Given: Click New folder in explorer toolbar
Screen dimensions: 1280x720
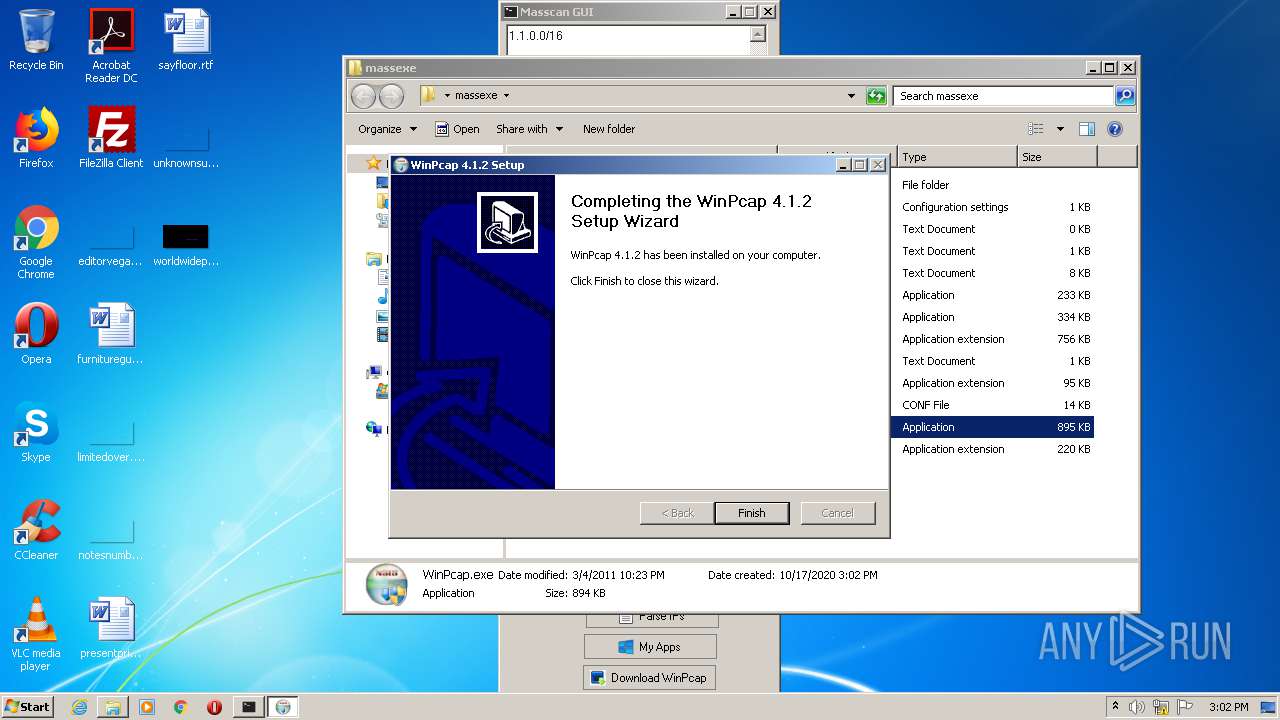Looking at the screenshot, I should point(609,129).
